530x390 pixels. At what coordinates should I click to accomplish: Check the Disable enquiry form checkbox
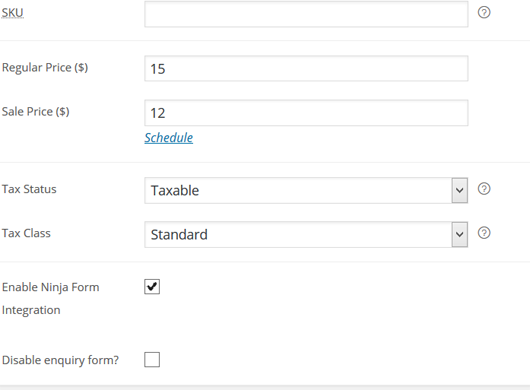pos(152,360)
